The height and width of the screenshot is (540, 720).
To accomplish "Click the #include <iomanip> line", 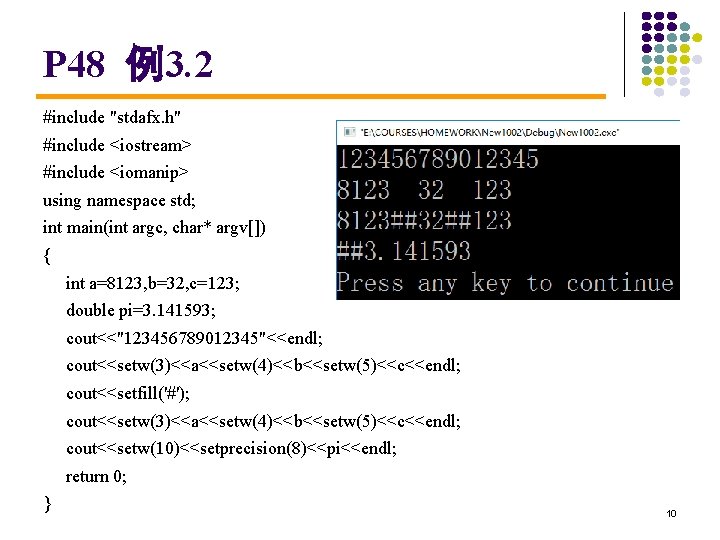I will pos(115,173).
